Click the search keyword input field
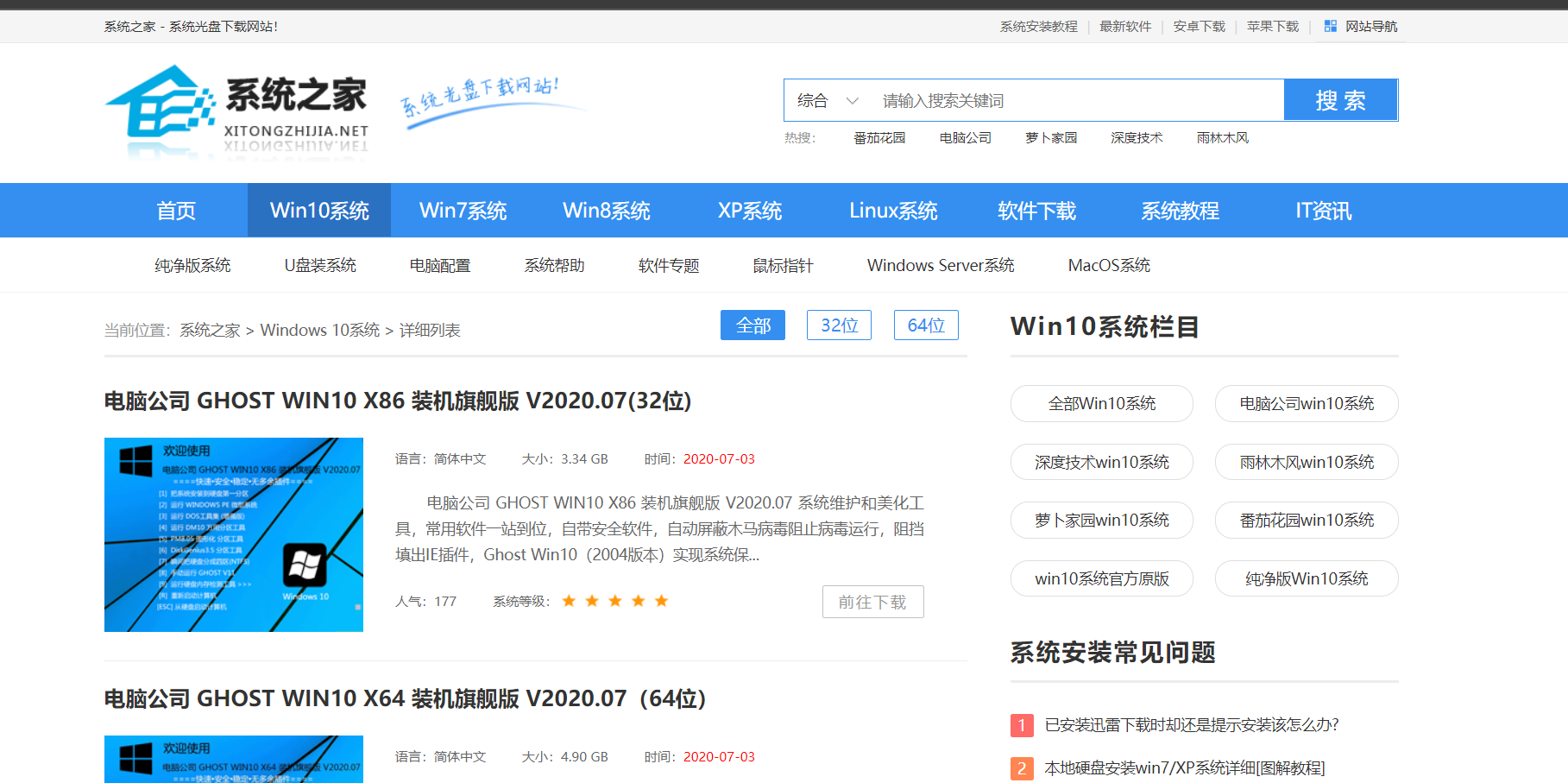The image size is (1568, 783). (1077, 101)
